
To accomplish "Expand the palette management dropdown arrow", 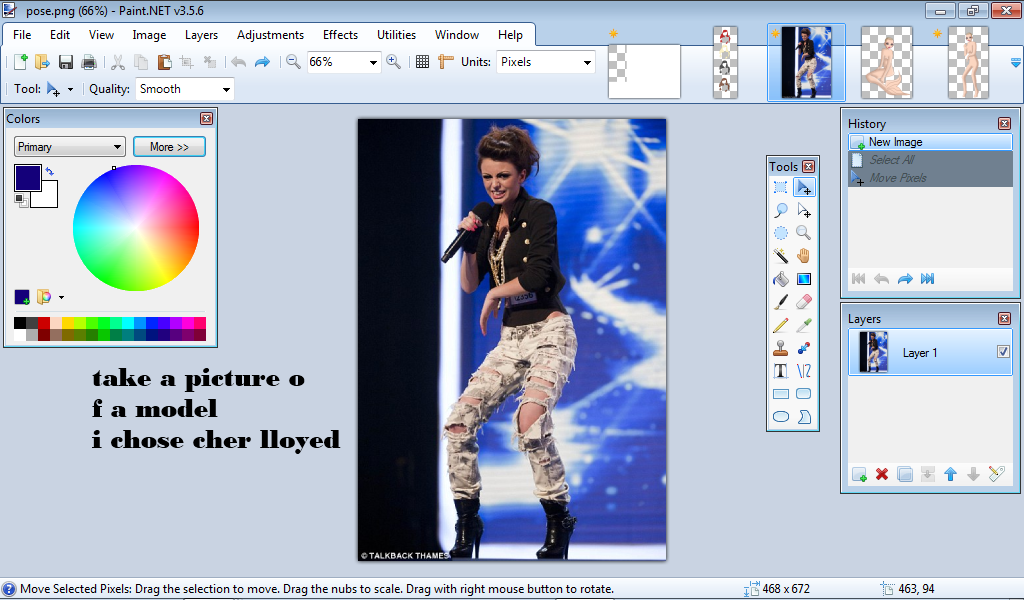I will (x=61, y=298).
